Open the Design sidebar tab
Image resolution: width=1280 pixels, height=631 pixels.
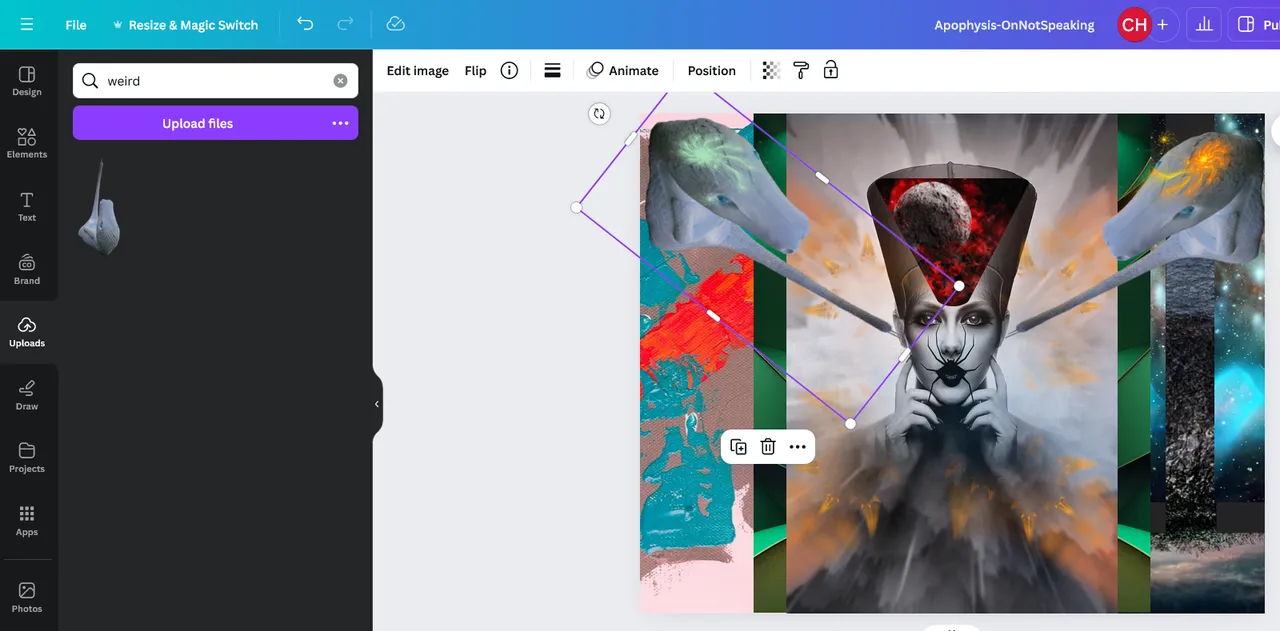tap(27, 81)
